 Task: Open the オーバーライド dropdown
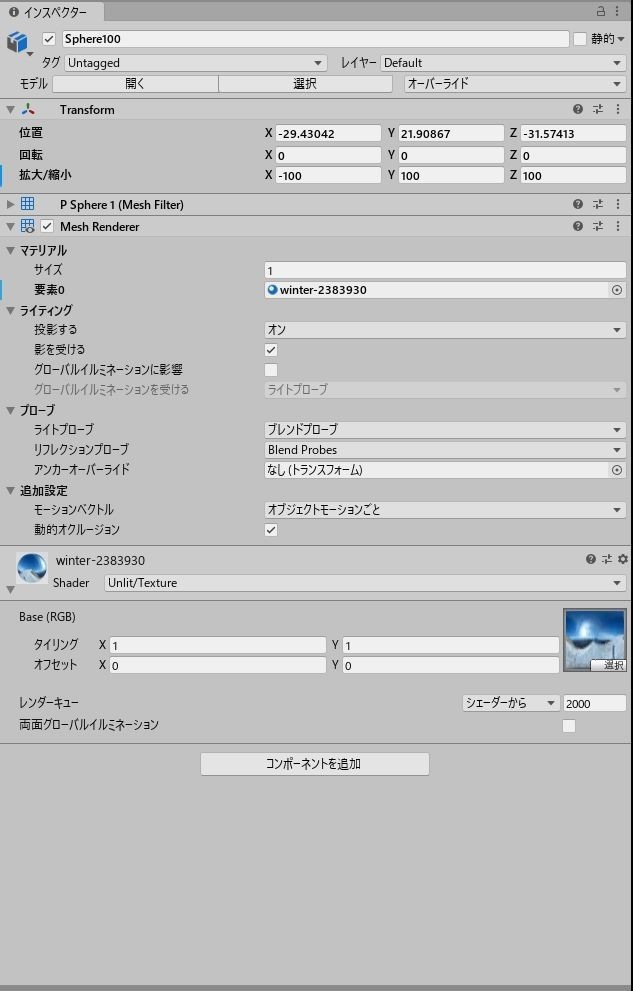[x=515, y=83]
